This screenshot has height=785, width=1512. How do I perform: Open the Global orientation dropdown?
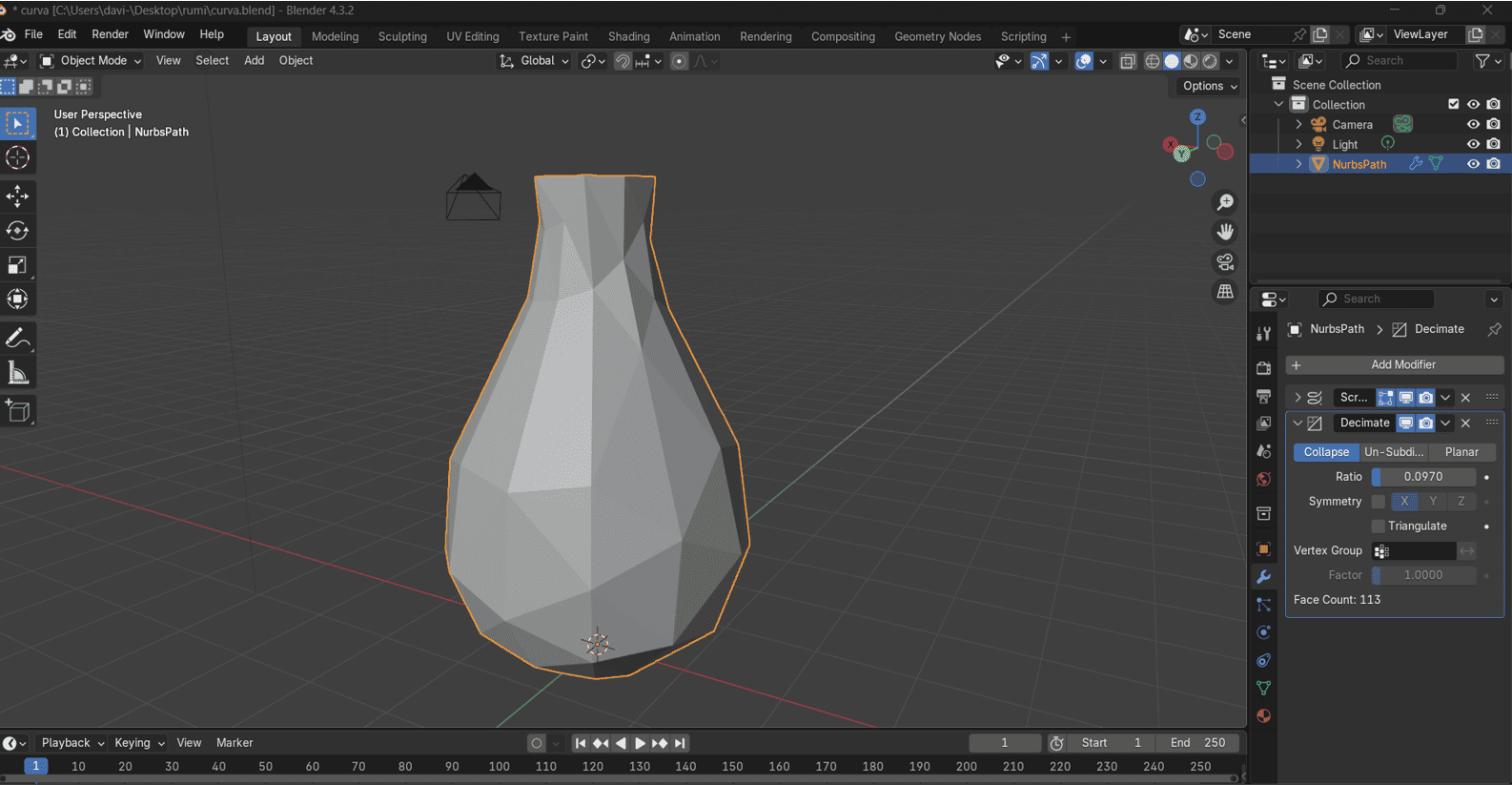(x=534, y=60)
